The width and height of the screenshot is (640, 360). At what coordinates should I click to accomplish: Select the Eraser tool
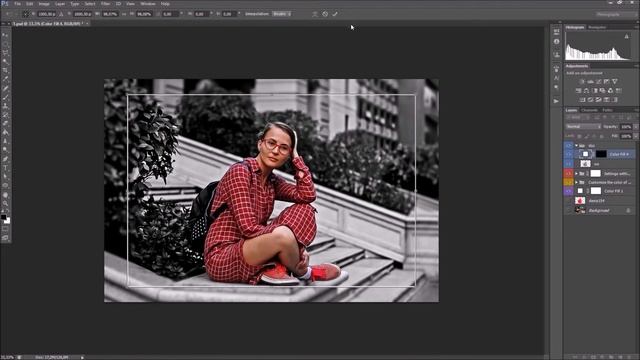(x=5, y=123)
